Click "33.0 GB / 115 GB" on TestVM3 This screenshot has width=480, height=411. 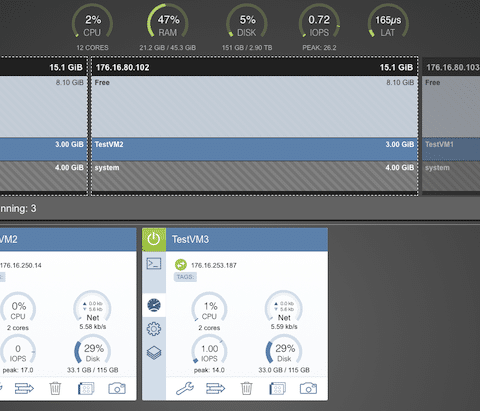pos(284,370)
